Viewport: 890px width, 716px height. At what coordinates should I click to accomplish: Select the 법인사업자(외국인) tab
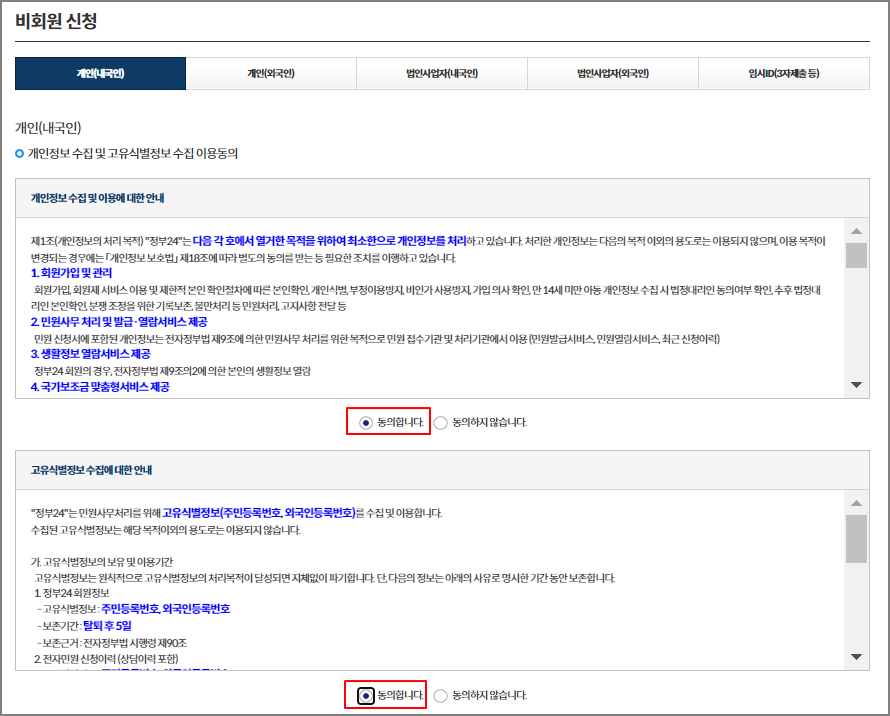tap(613, 73)
